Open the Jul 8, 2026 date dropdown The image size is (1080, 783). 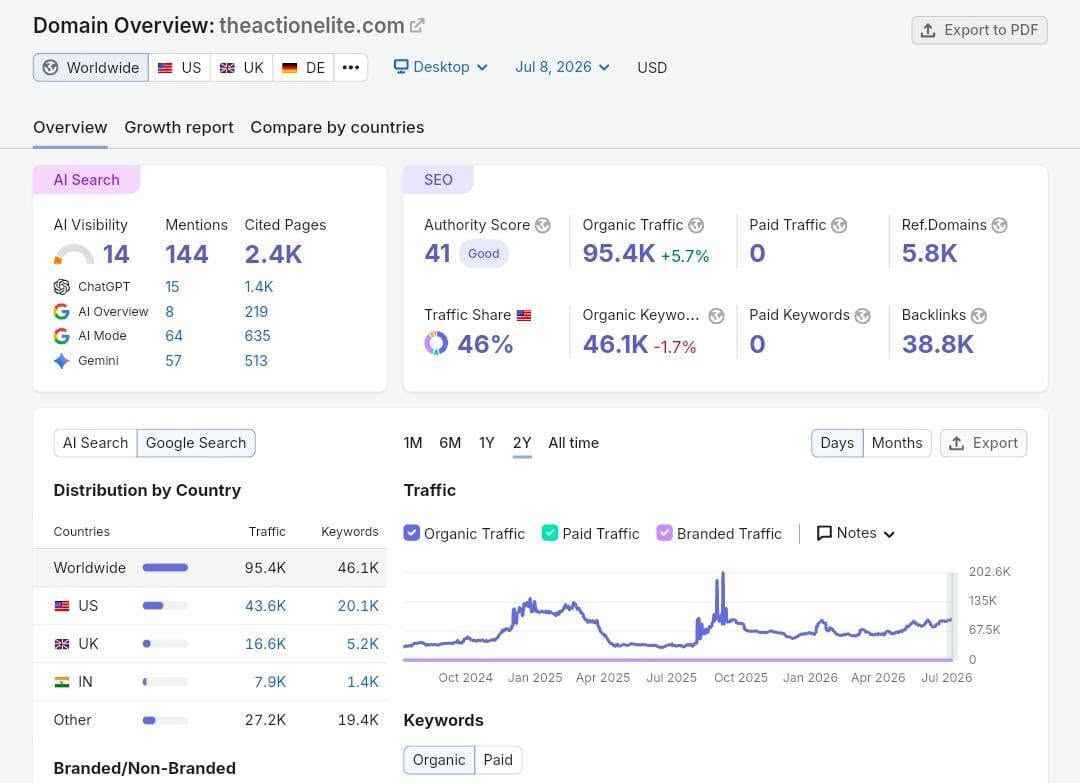pos(562,67)
